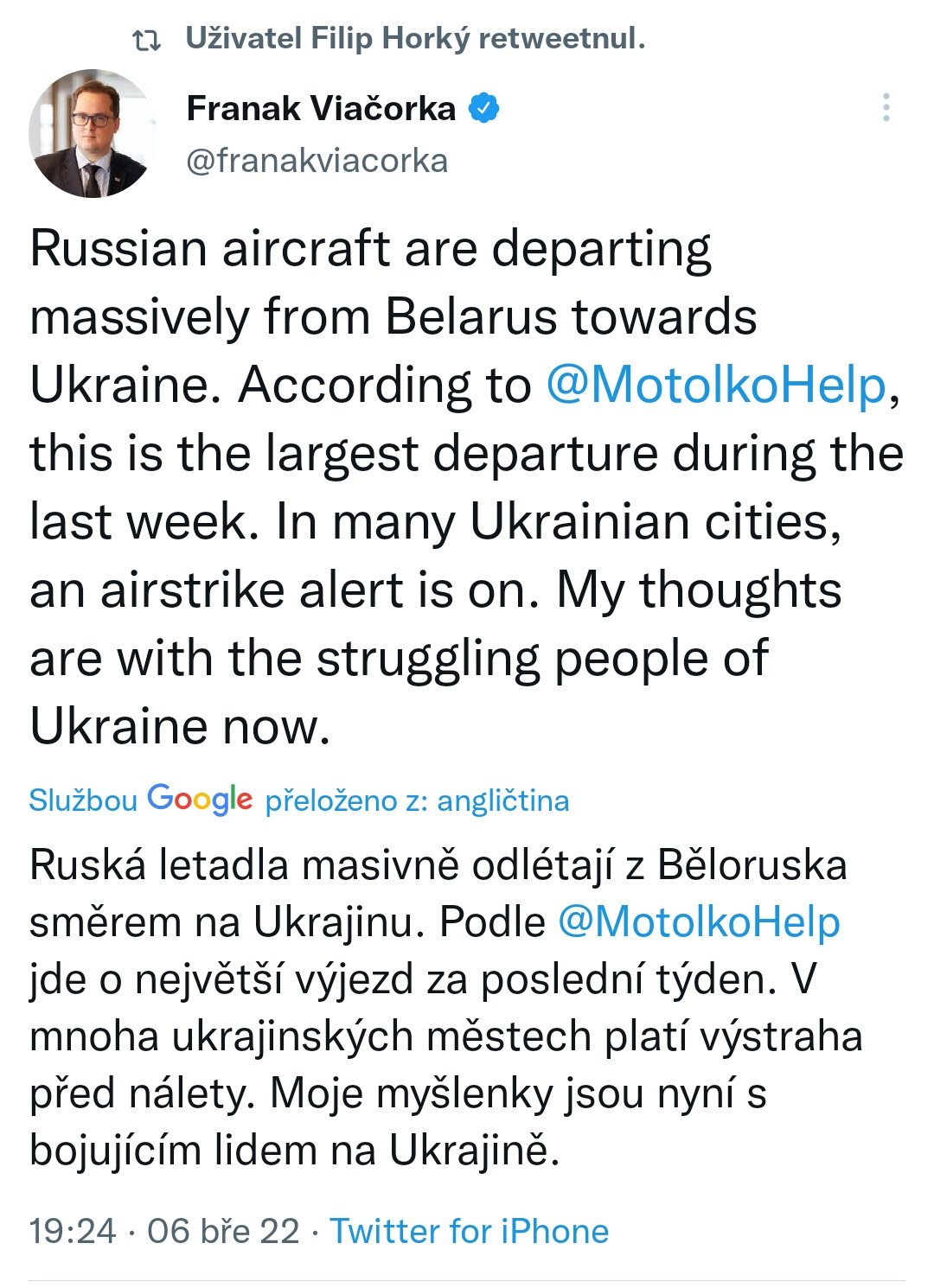Click the "Službou" translation label

click(83, 800)
